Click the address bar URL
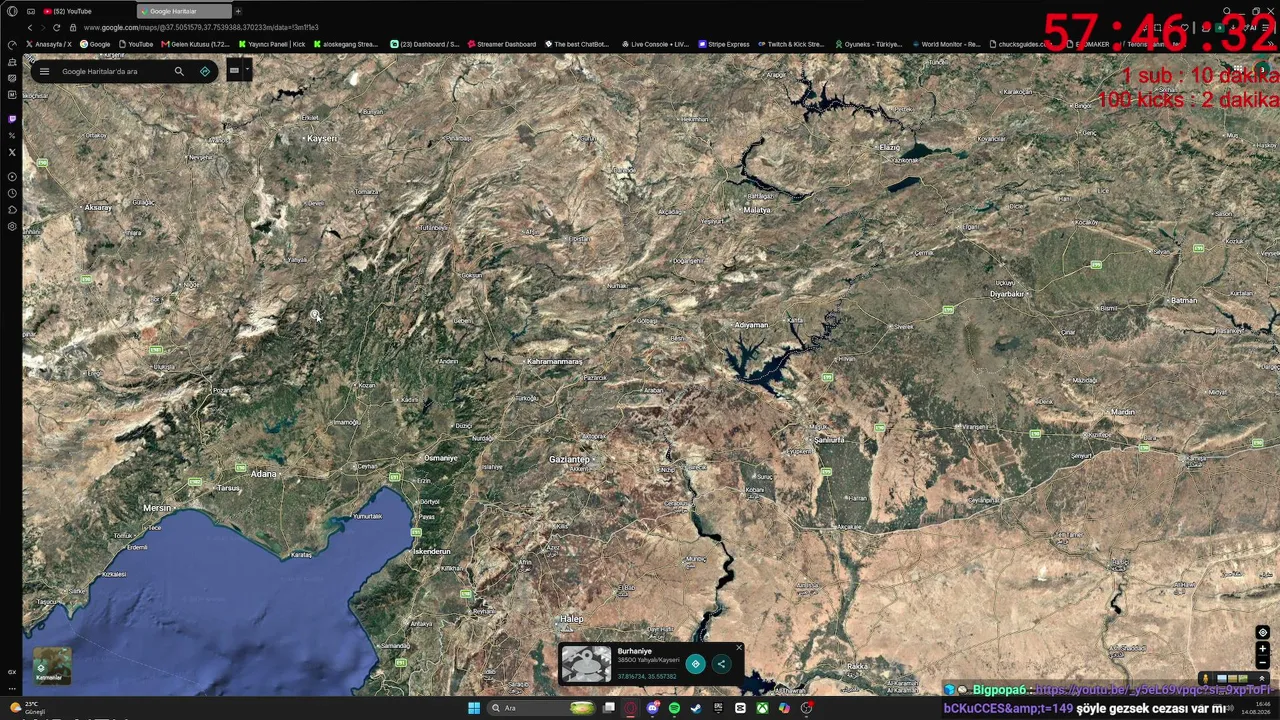This screenshot has height=720, width=1280. click(x=200, y=27)
